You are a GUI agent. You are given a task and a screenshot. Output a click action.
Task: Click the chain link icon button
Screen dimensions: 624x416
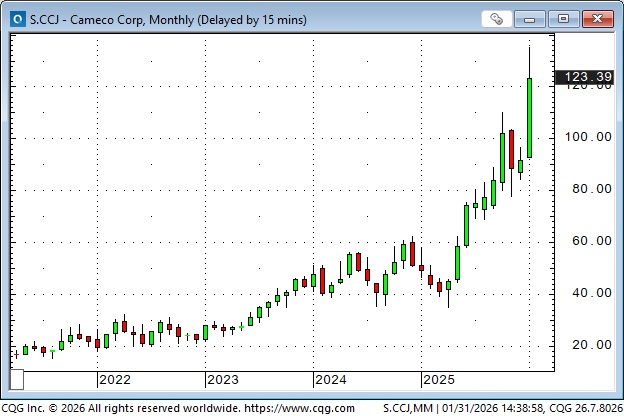496,18
